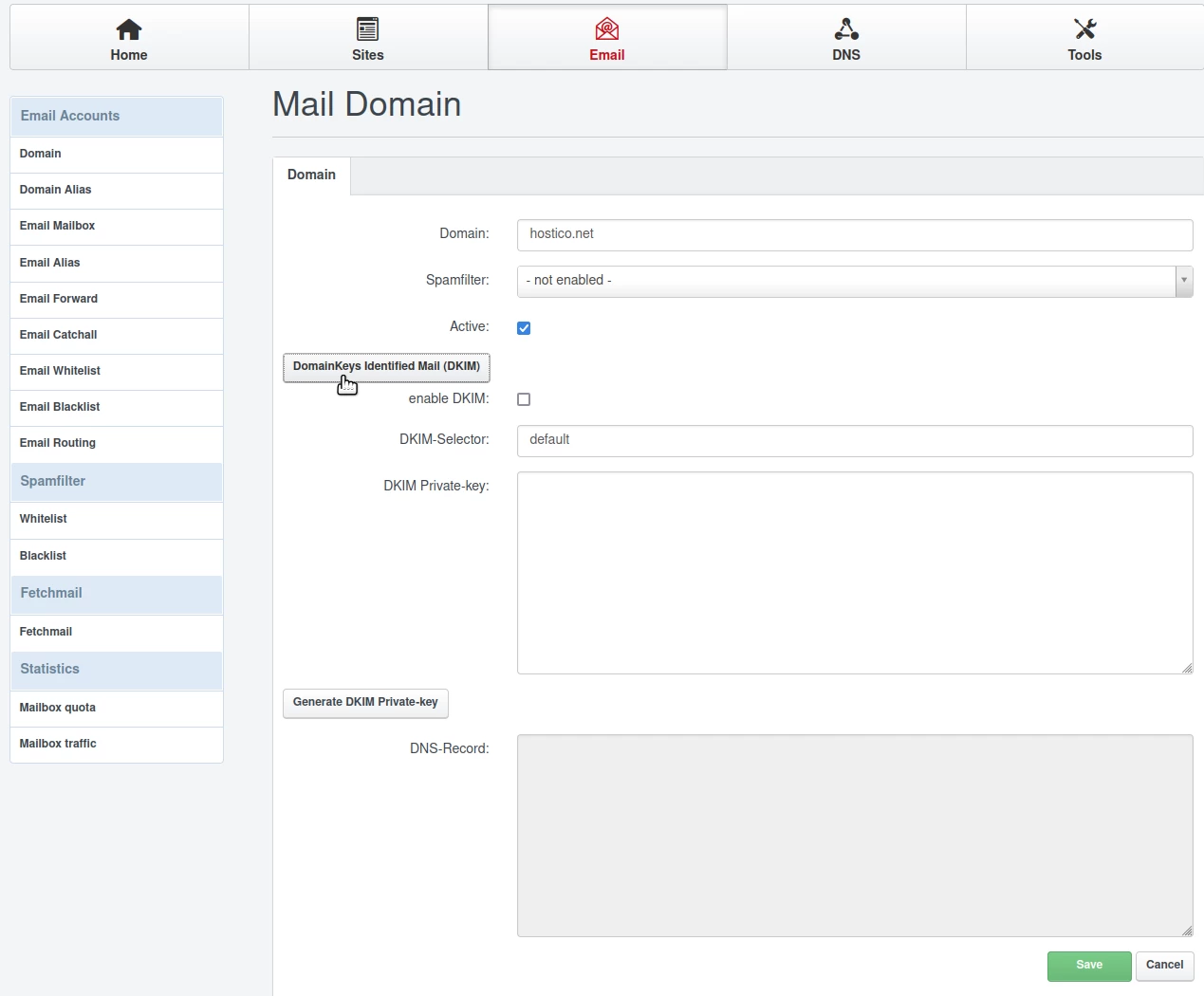This screenshot has height=996, width=1204.
Task: Switch to the Domain tab
Action: [311, 175]
